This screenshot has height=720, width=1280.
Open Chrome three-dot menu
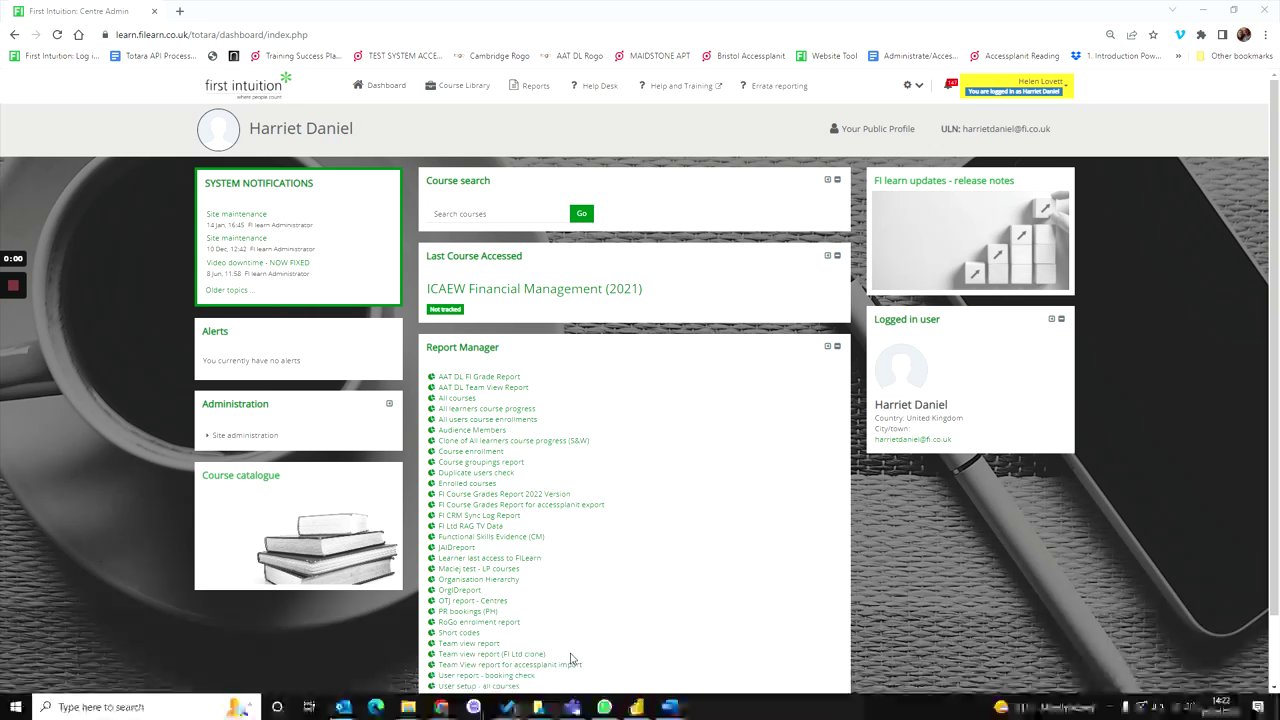[1265, 34]
